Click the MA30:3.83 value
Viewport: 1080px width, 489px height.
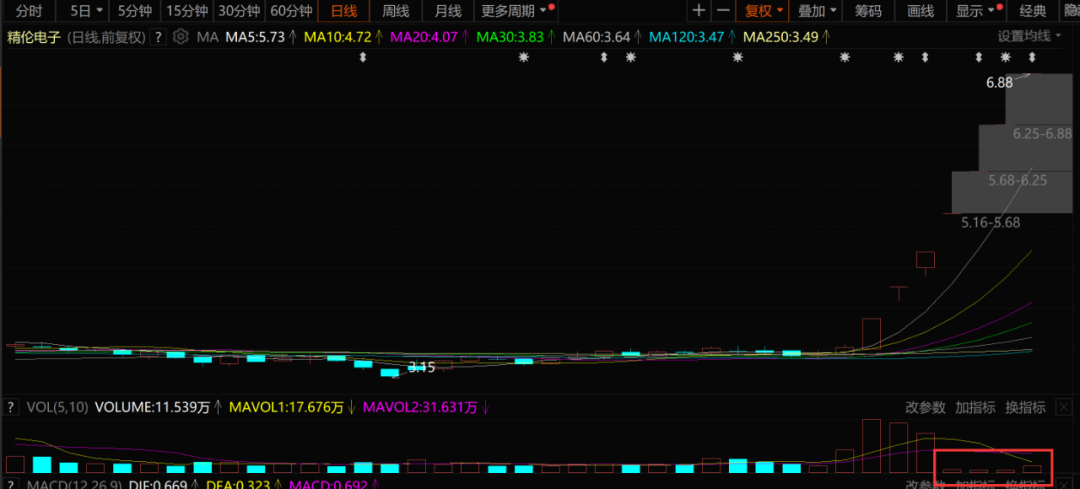click(x=508, y=37)
